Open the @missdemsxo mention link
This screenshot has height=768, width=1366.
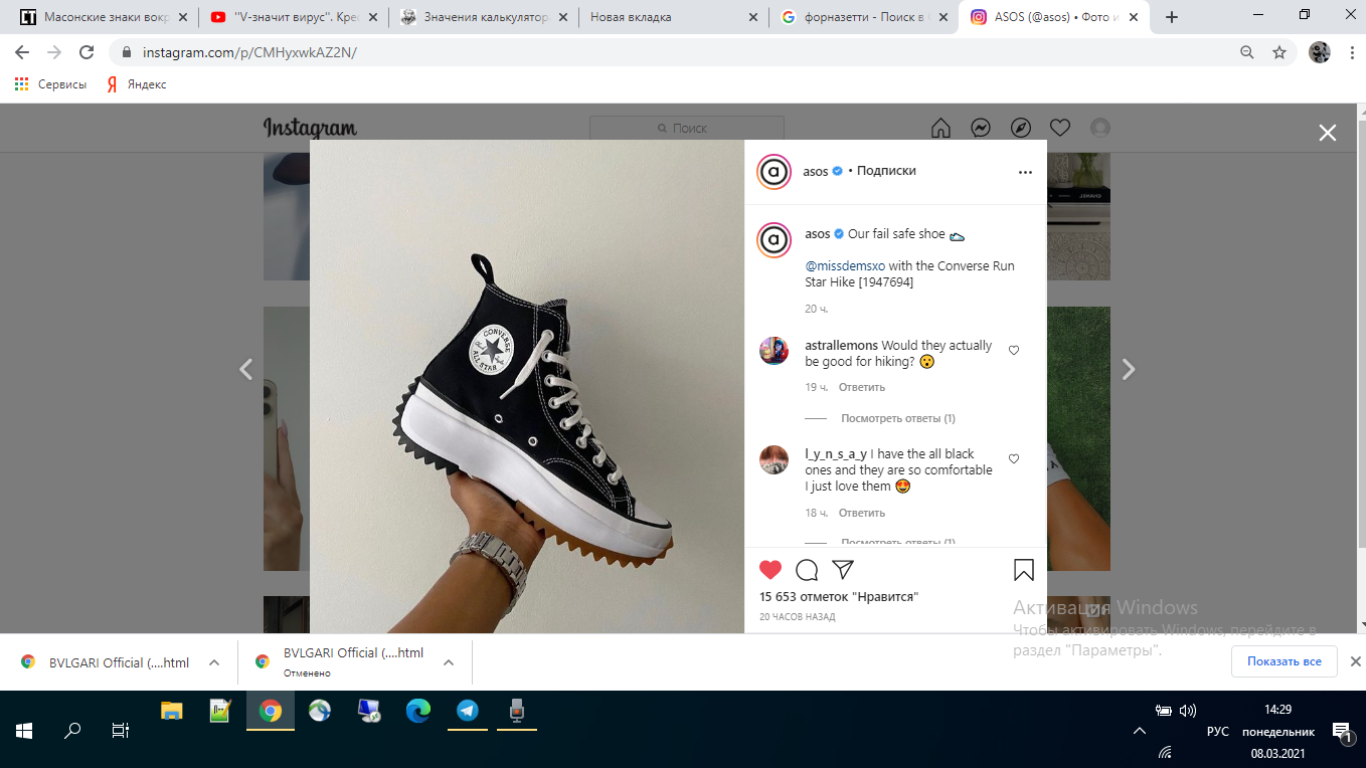pyautogui.click(x=845, y=266)
